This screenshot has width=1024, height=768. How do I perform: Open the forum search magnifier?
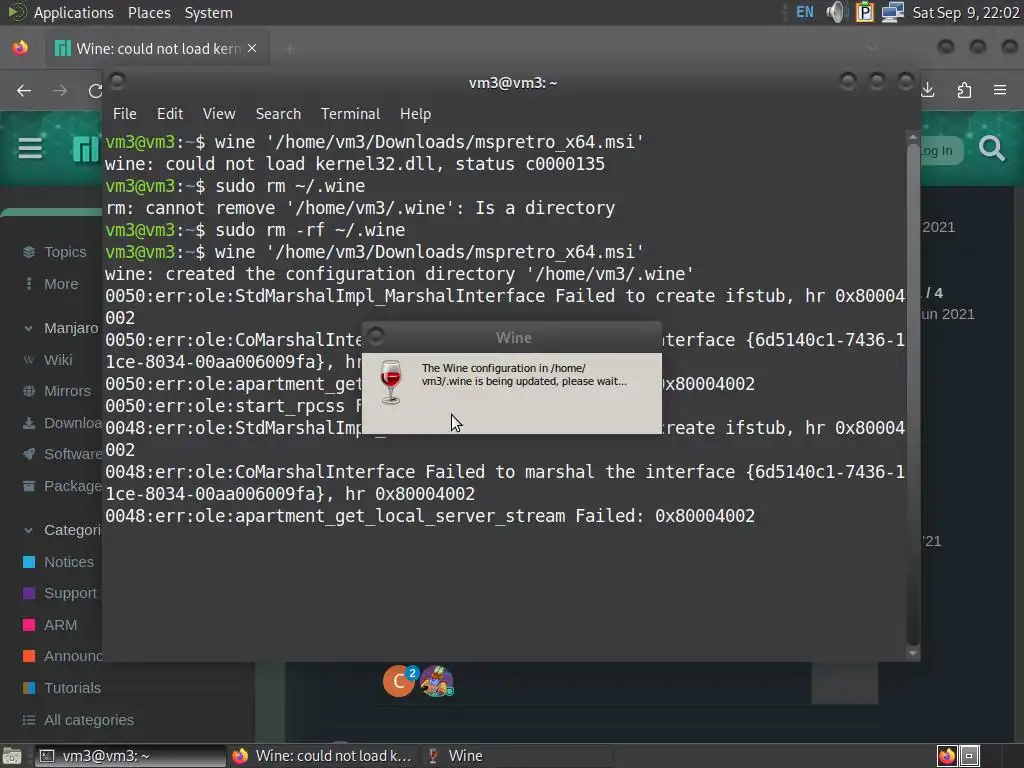pos(991,150)
